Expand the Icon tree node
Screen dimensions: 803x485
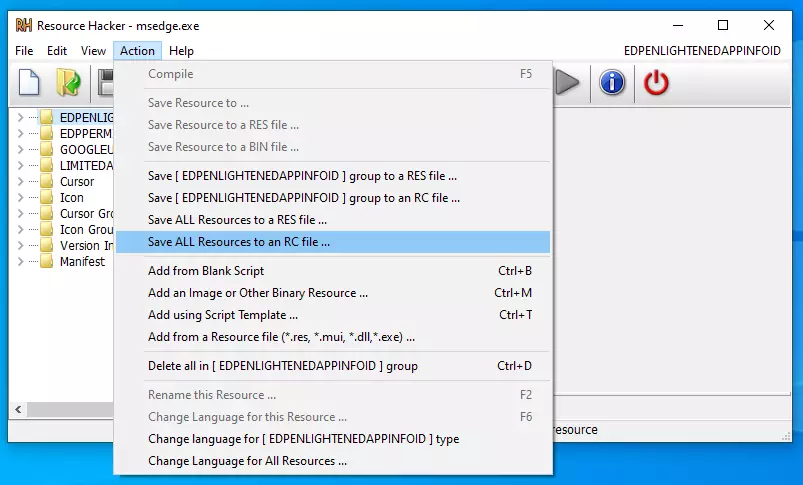[20, 197]
